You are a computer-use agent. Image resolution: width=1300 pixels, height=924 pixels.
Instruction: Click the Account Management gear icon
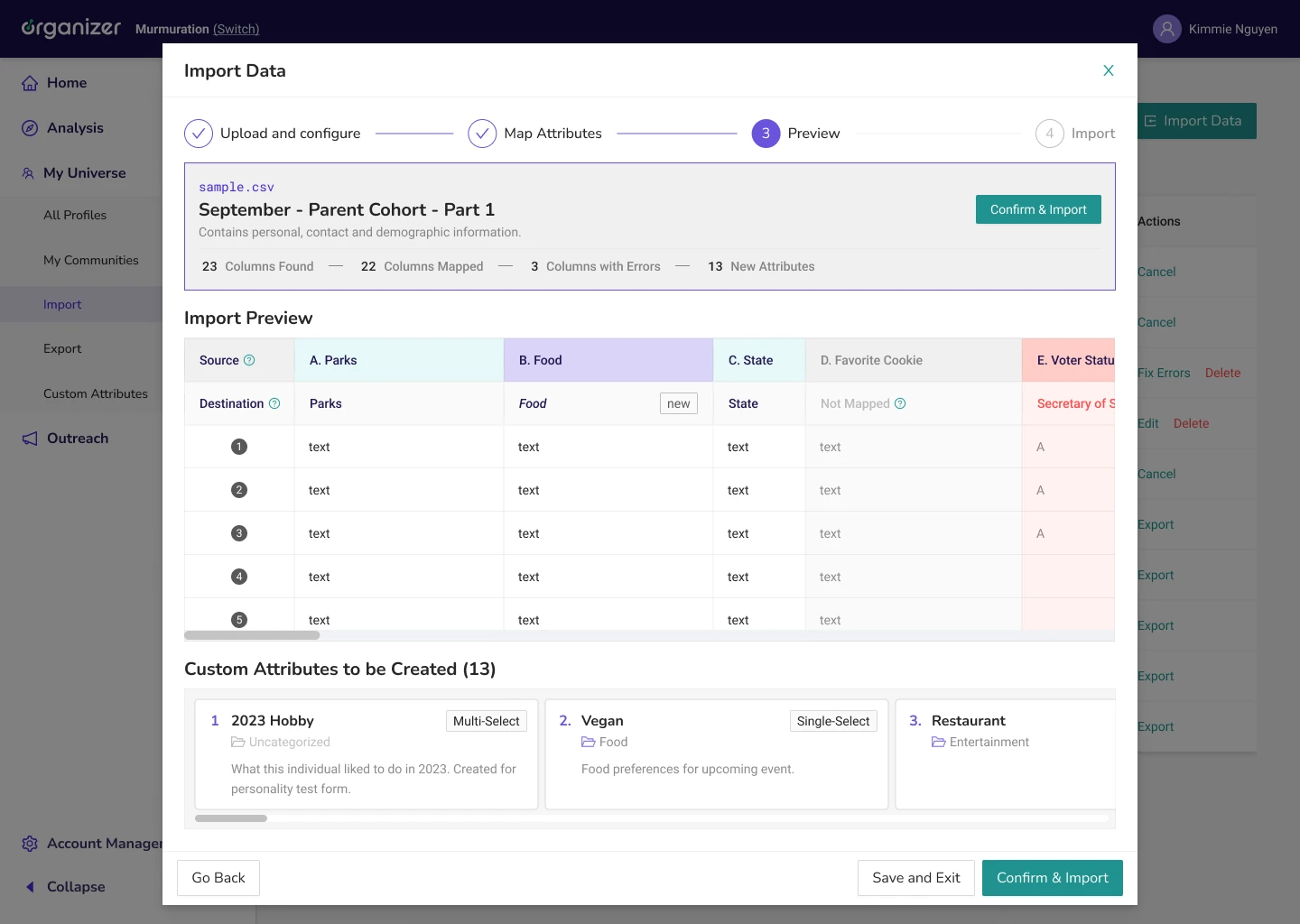(30, 844)
